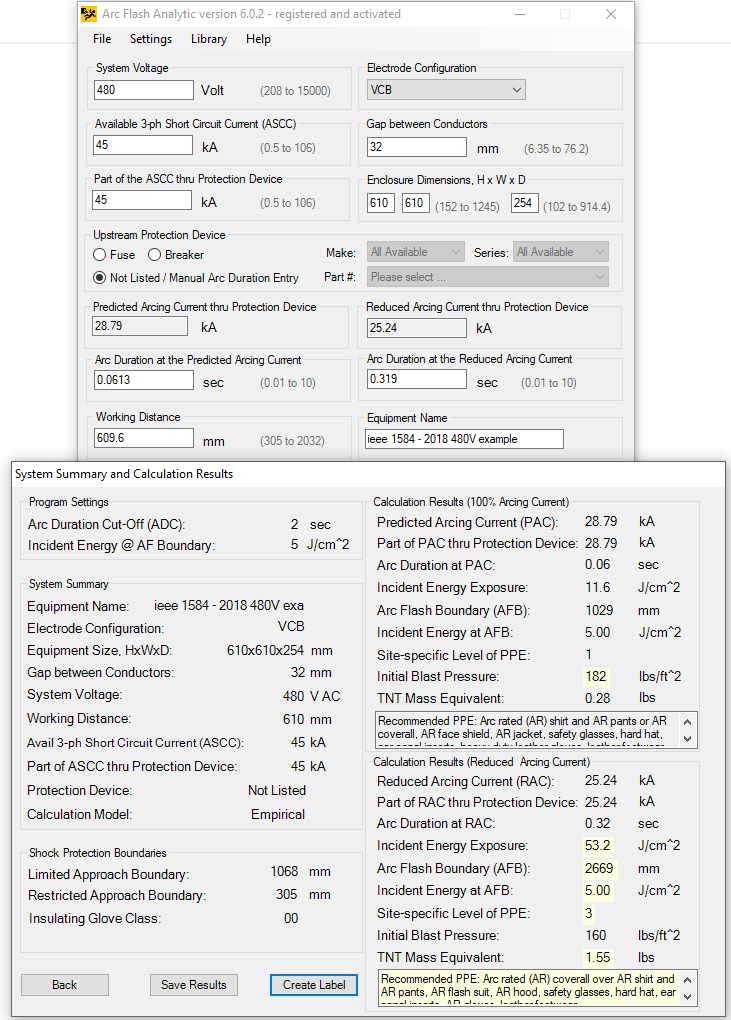Click the Save Results button
731x1020 pixels.
coord(194,985)
